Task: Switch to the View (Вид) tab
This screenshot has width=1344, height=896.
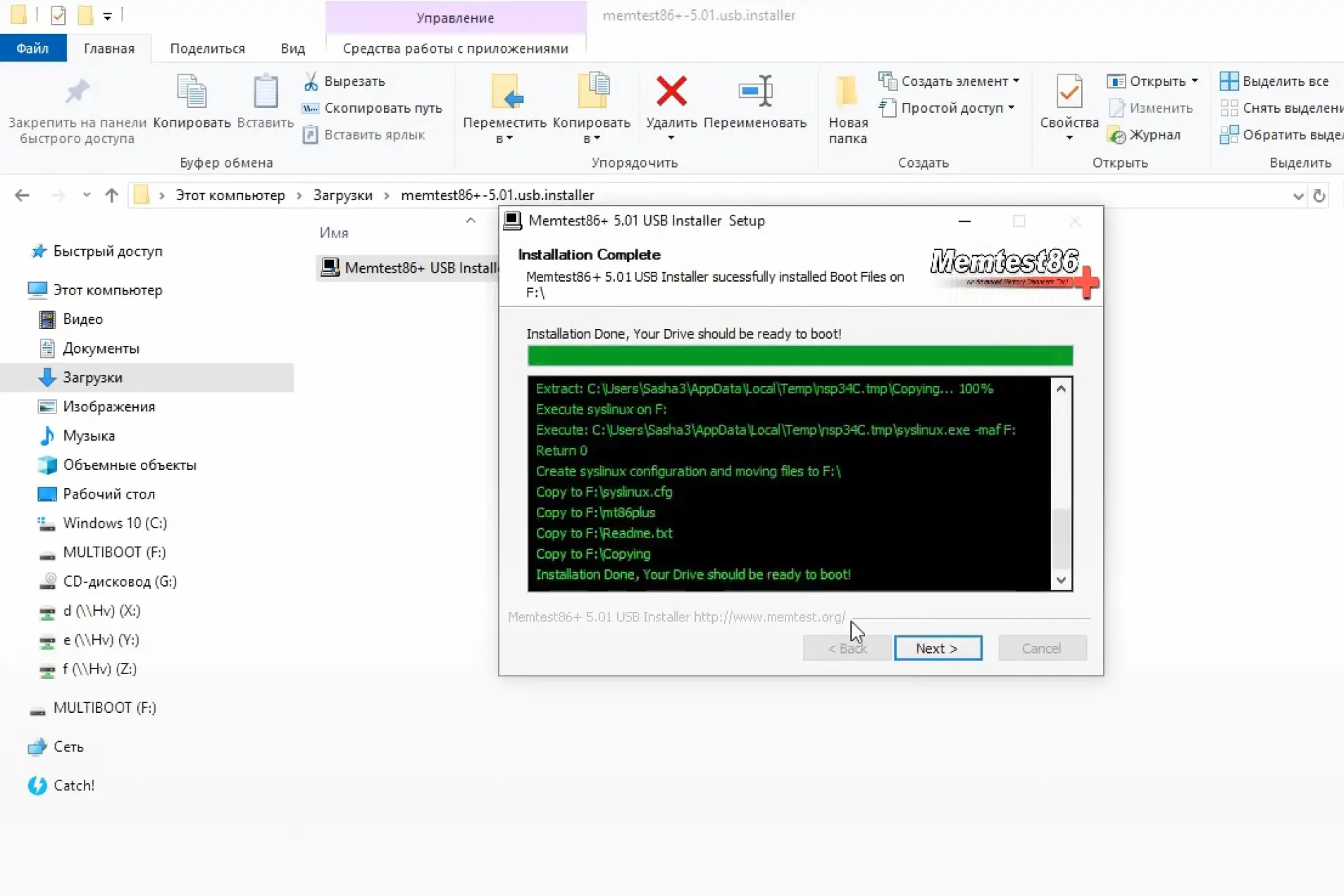Action: (292, 49)
